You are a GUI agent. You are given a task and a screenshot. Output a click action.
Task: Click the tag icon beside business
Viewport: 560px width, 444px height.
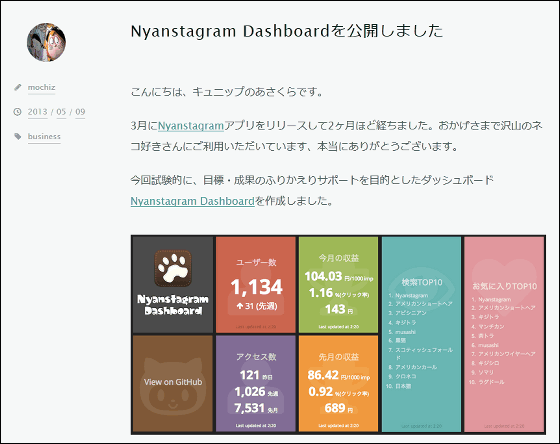[18, 136]
